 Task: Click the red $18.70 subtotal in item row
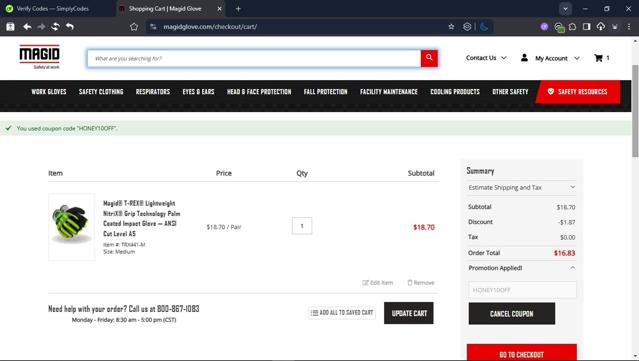pos(424,227)
